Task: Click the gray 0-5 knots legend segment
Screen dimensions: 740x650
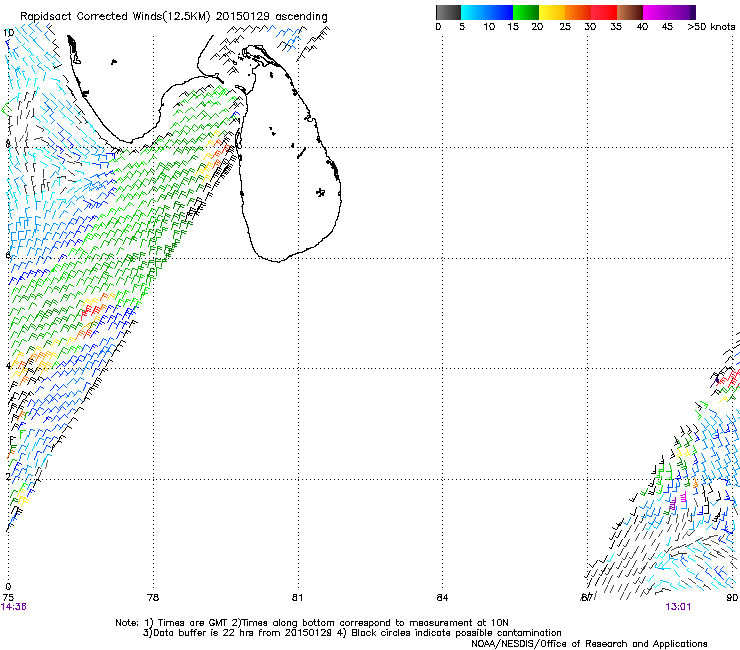Action: coord(448,12)
